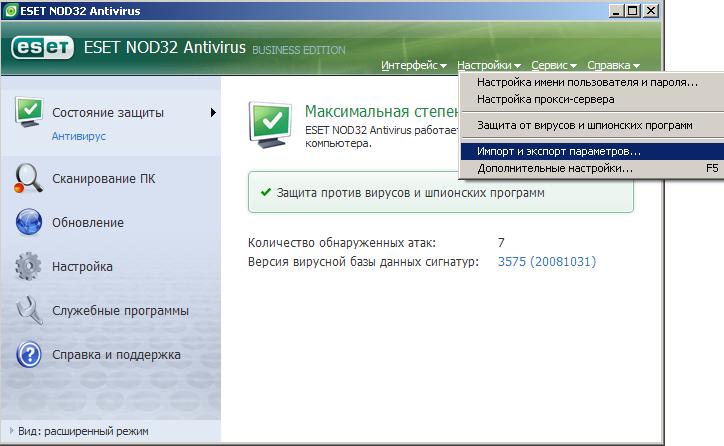This screenshot has height=446, width=724.
Task: Maximize the ESET NOD32 window
Action: tap(633, 11)
